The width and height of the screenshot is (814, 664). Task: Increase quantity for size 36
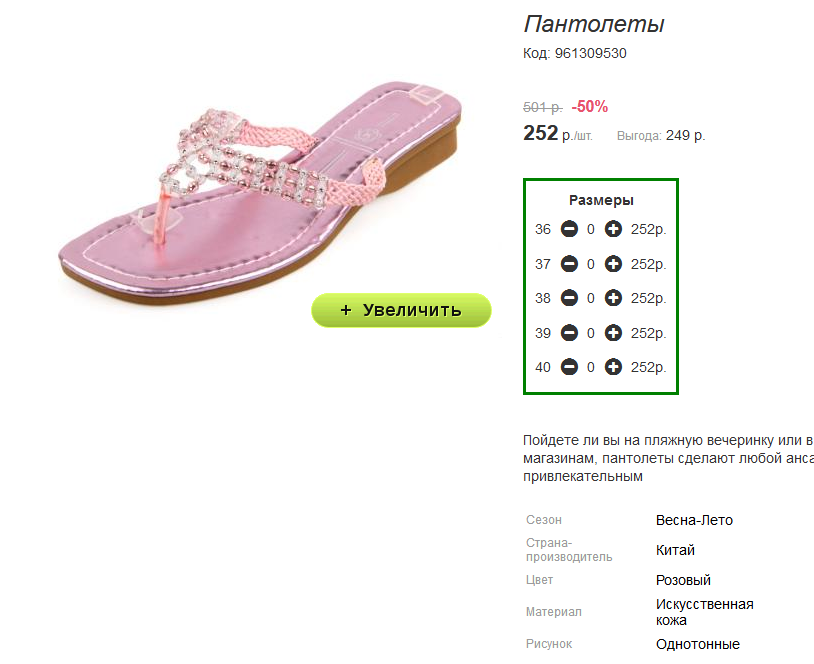pos(614,229)
